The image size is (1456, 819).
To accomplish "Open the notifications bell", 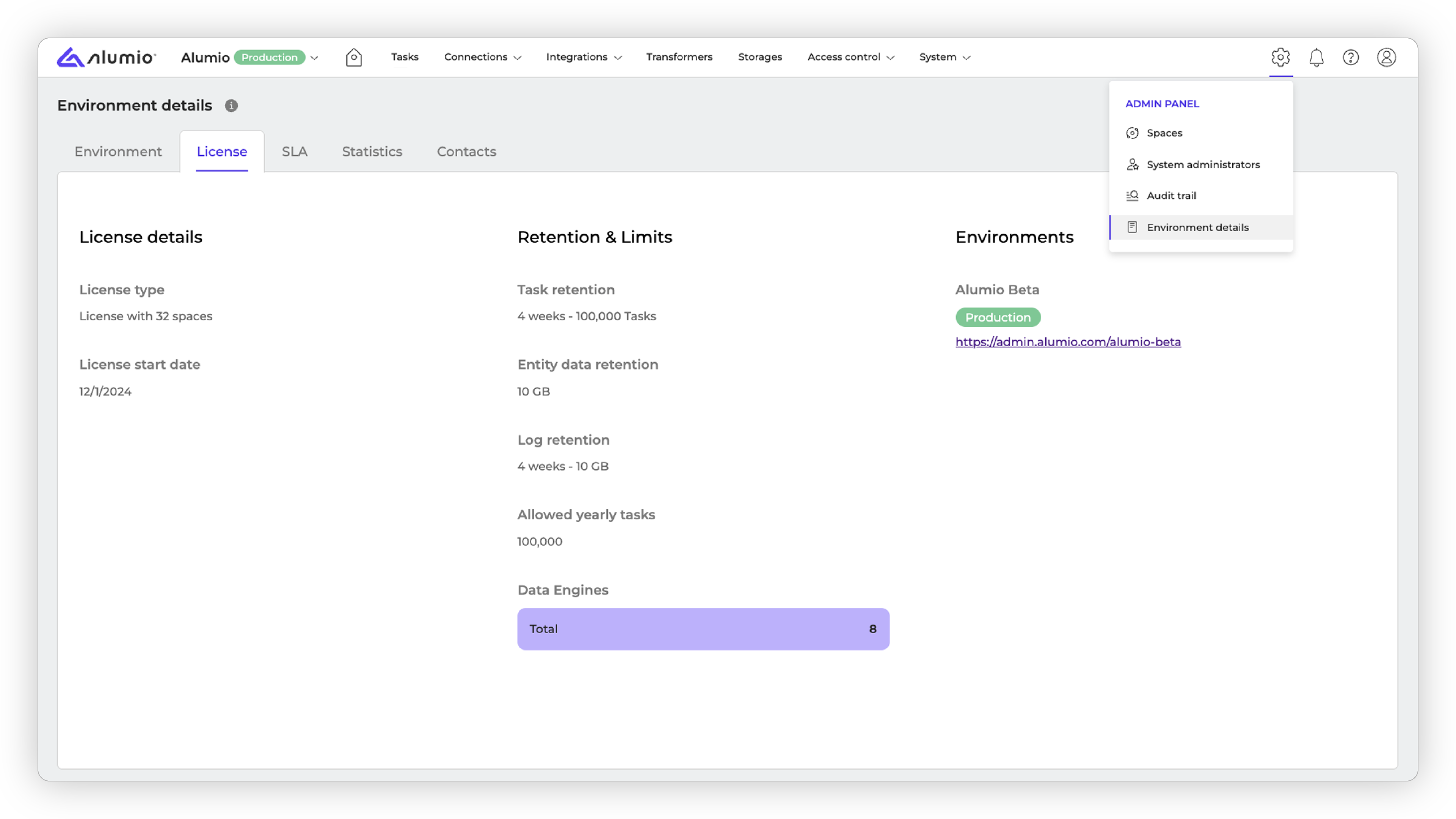I will pos(1316,57).
